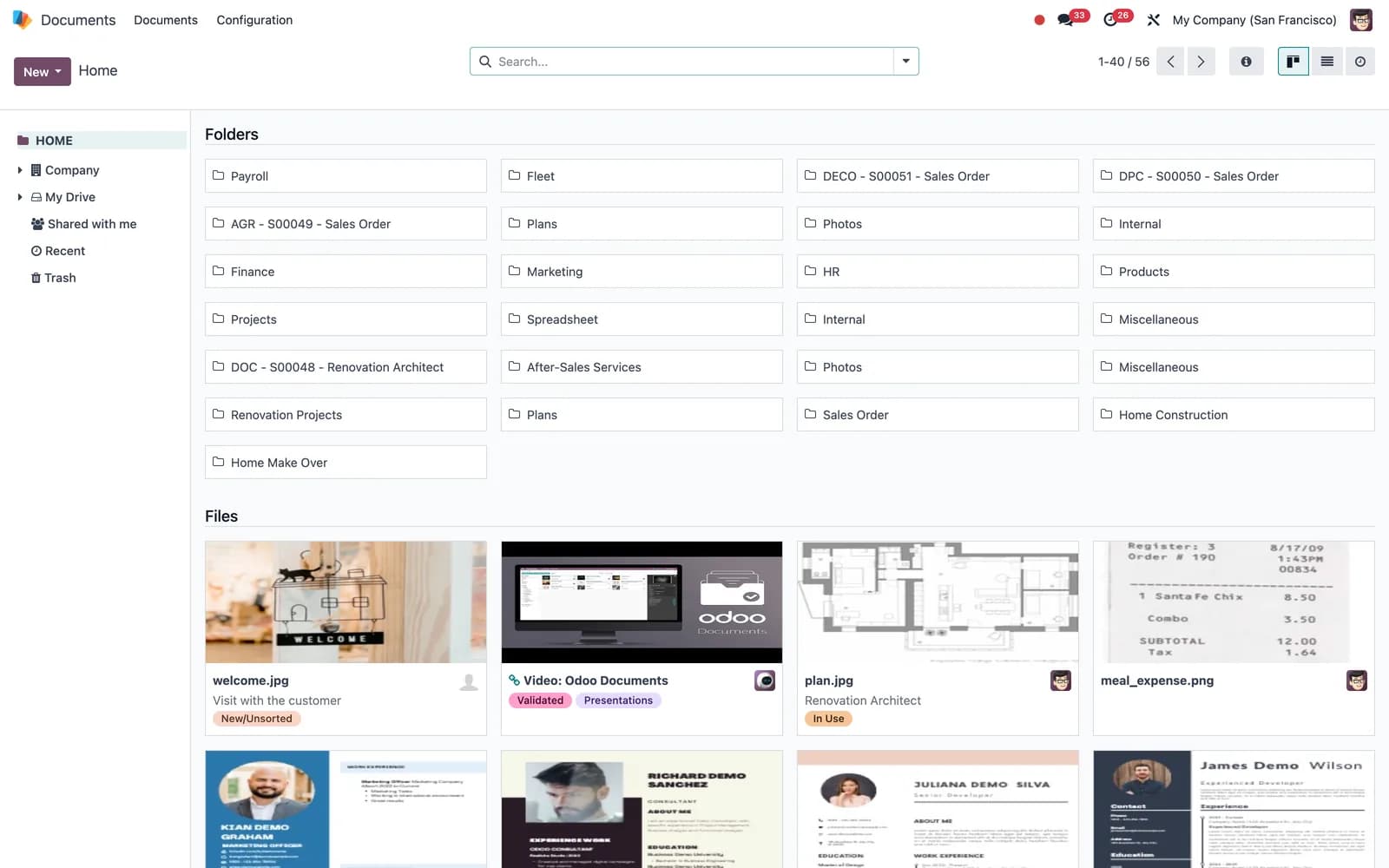
Task: Open the Home Make Over folder icon
Action: pos(218,462)
